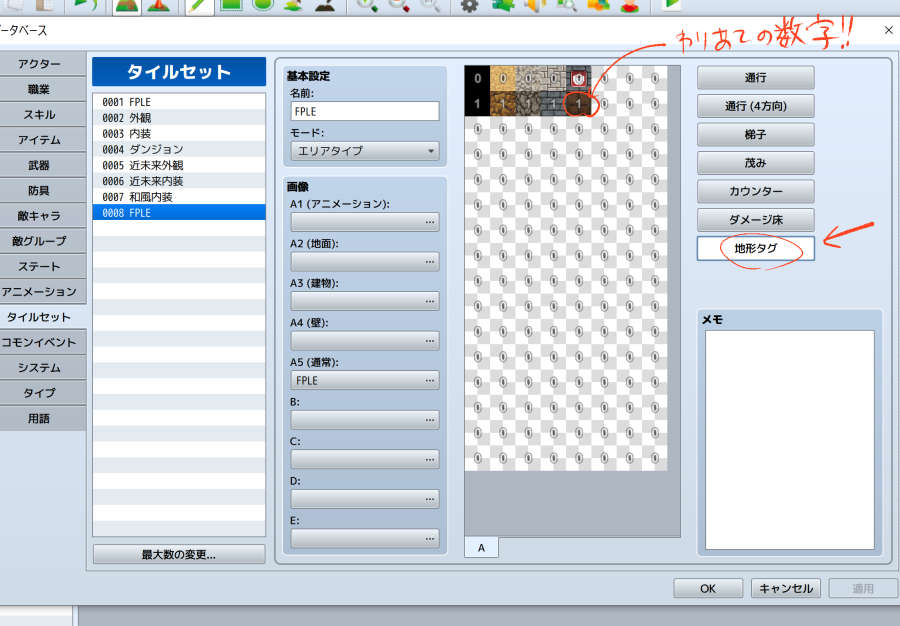900x626 pixels.
Task: Select the ellipse drawing tool in toolbar
Action: (x=263, y=6)
